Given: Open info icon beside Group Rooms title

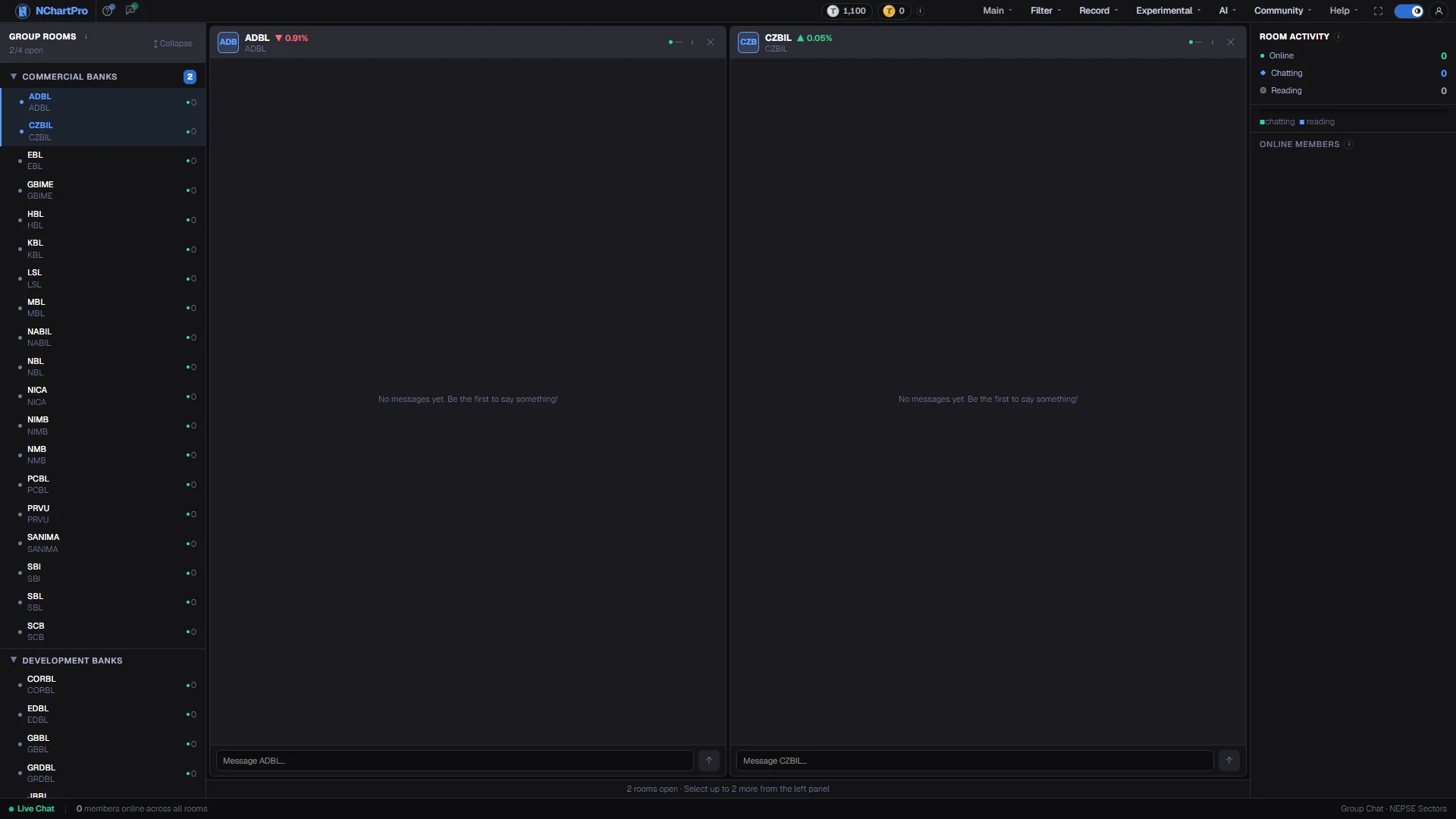Looking at the screenshot, I should pyautogui.click(x=86, y=36).
